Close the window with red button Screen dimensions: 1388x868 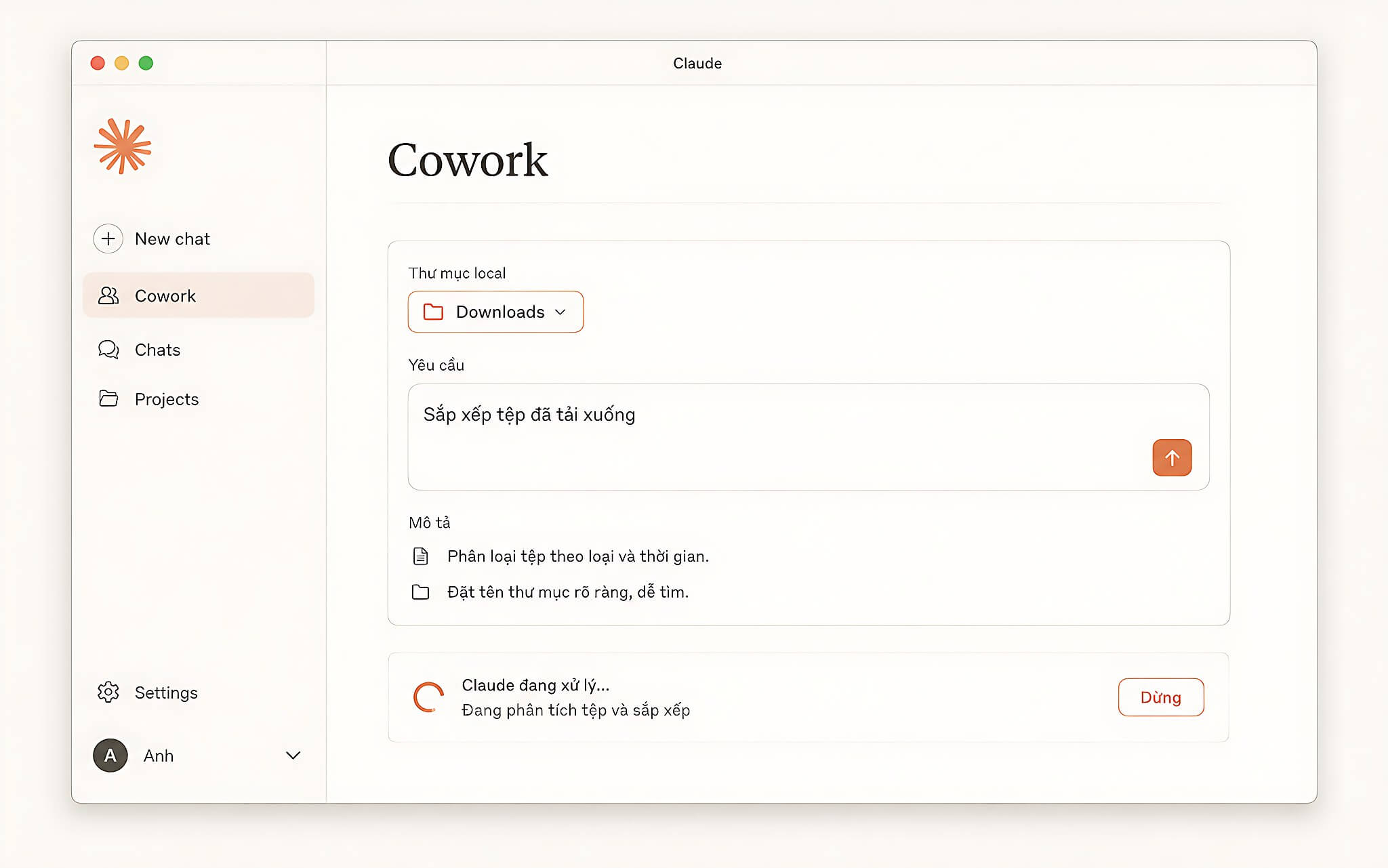(x=98, y=63)
